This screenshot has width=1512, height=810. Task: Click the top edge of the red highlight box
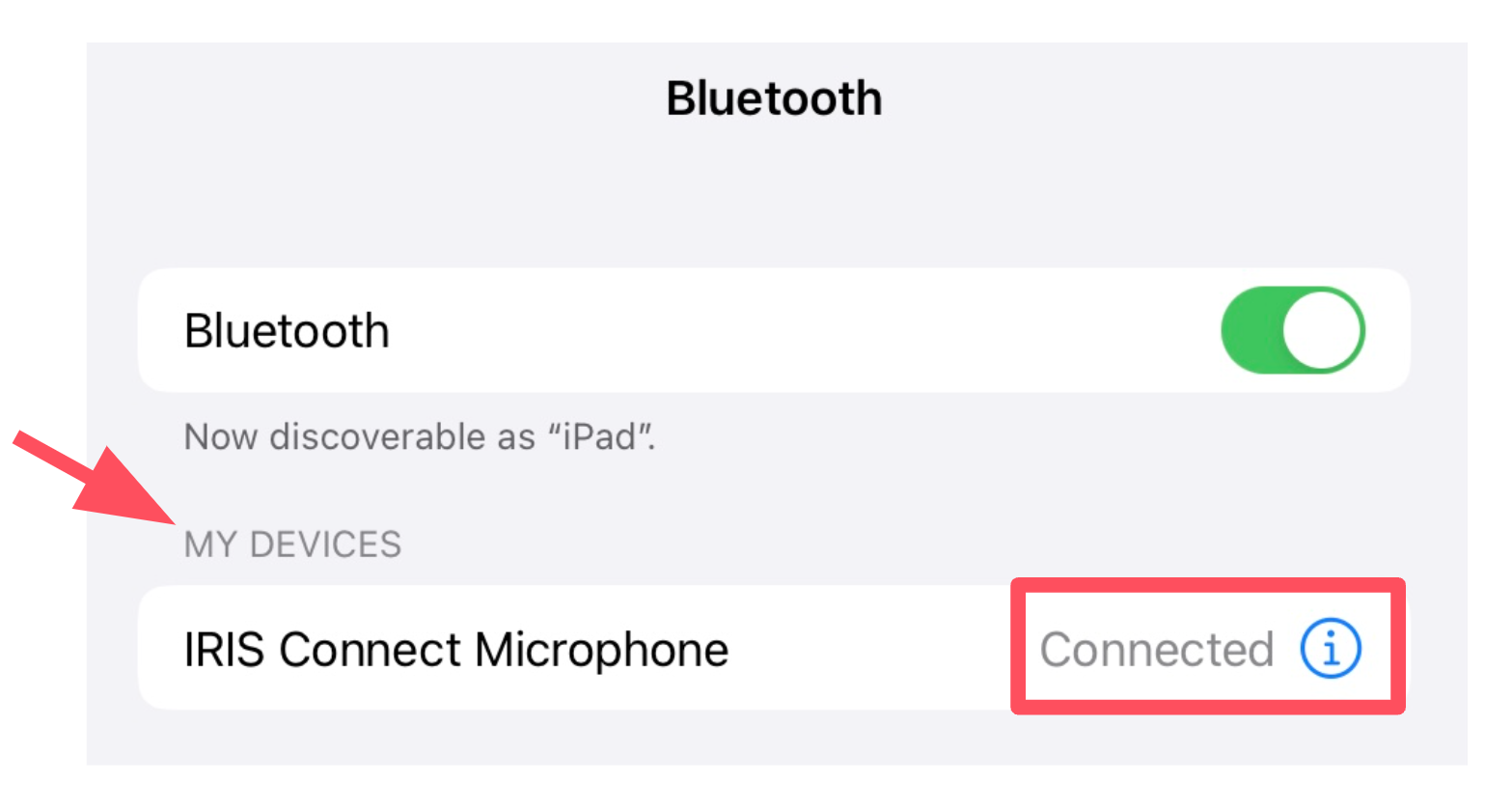click(x=1207, y=584)
